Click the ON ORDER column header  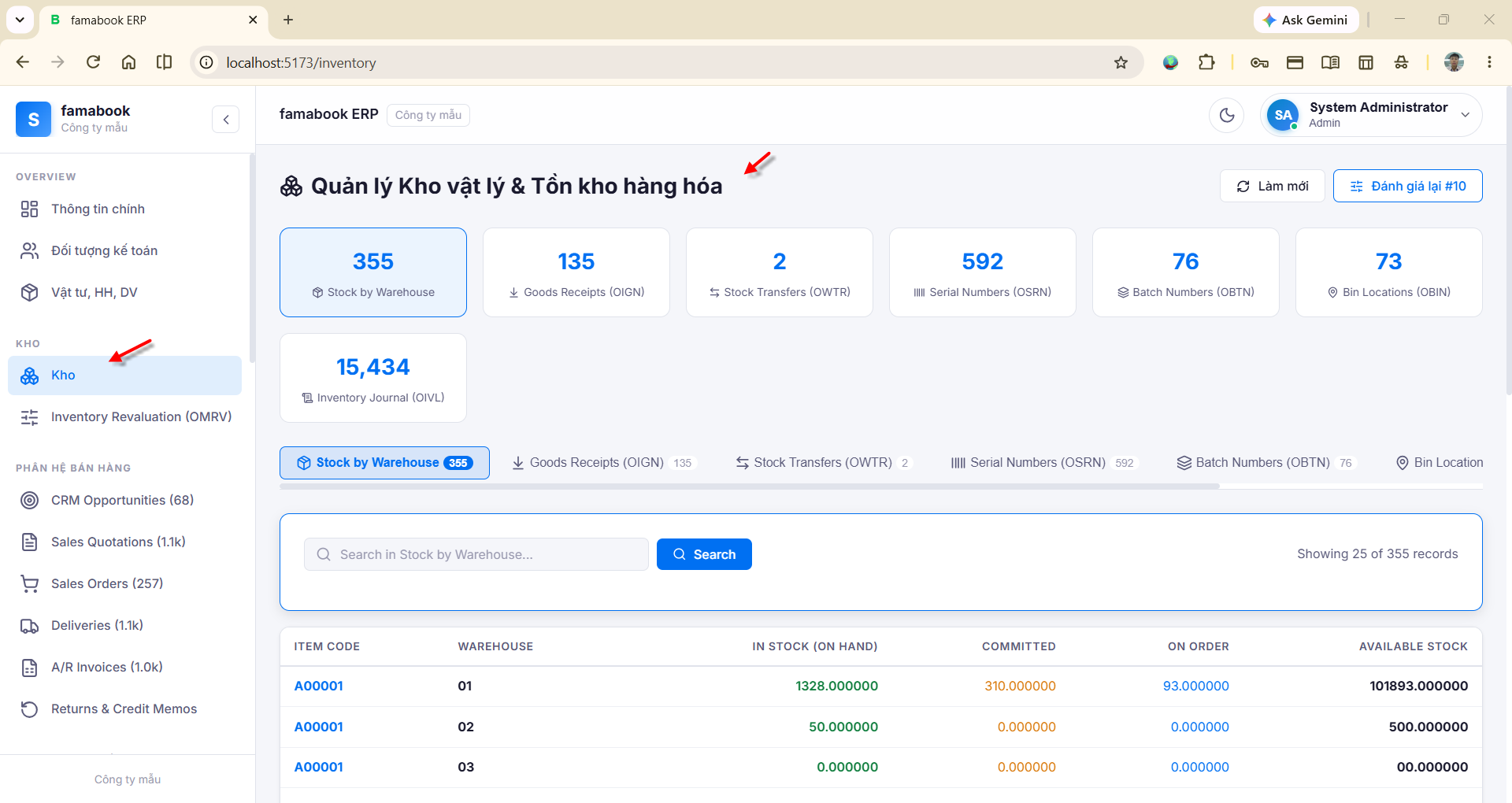1198,646
